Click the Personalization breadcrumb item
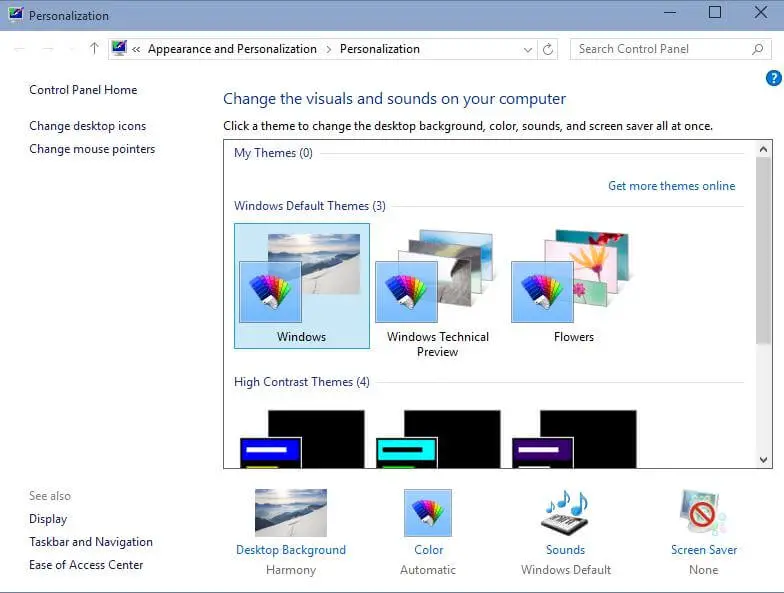This screenshot has height=593, width=784. point(380,49)
